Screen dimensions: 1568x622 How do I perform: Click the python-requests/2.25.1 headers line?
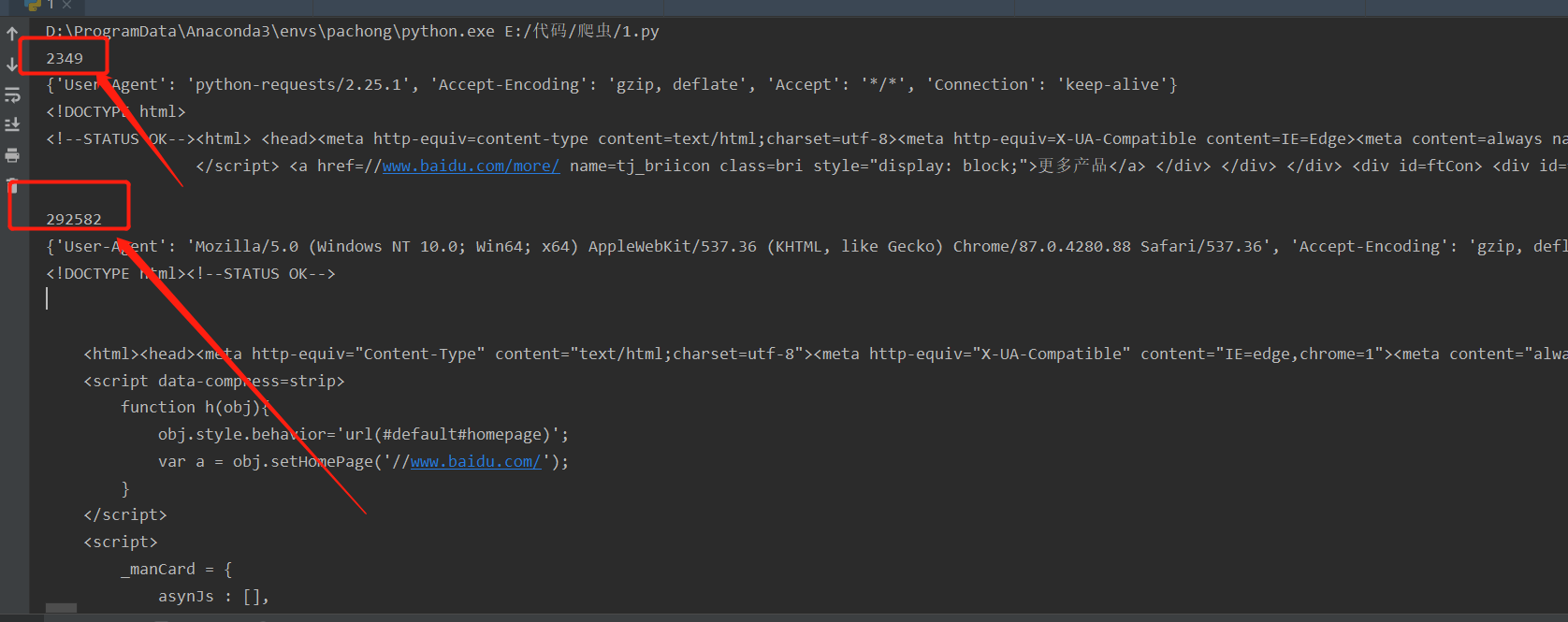612,84
